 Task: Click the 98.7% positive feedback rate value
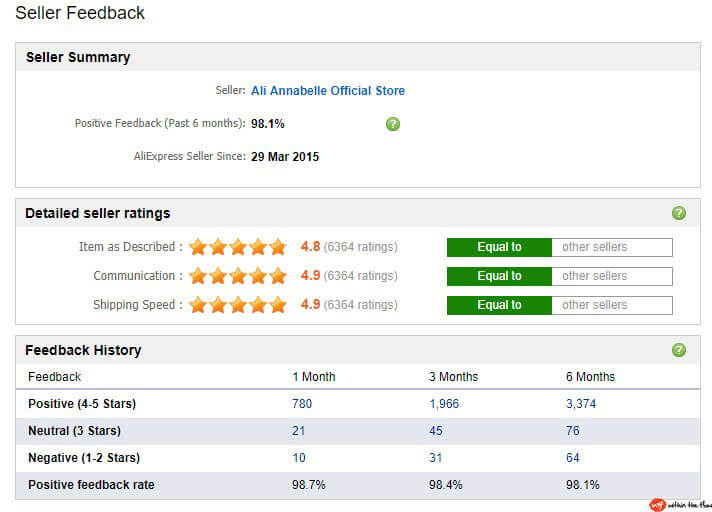309,485
